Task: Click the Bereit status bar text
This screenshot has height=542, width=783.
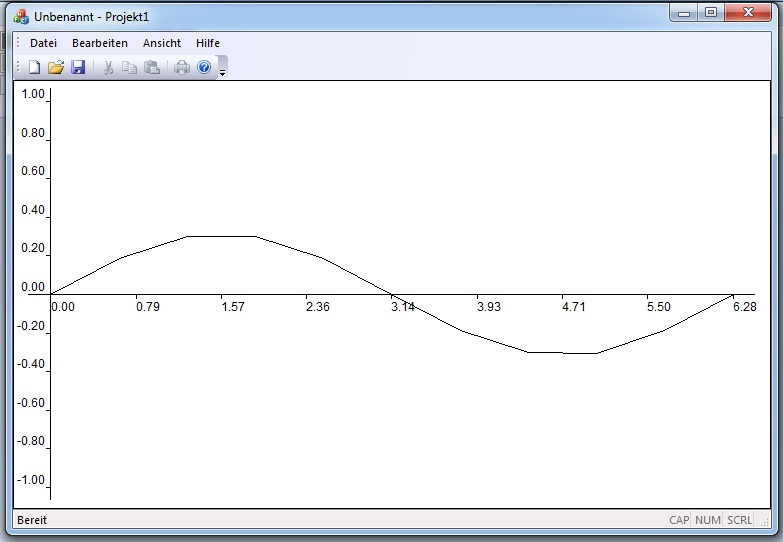Action: [32, 520]
